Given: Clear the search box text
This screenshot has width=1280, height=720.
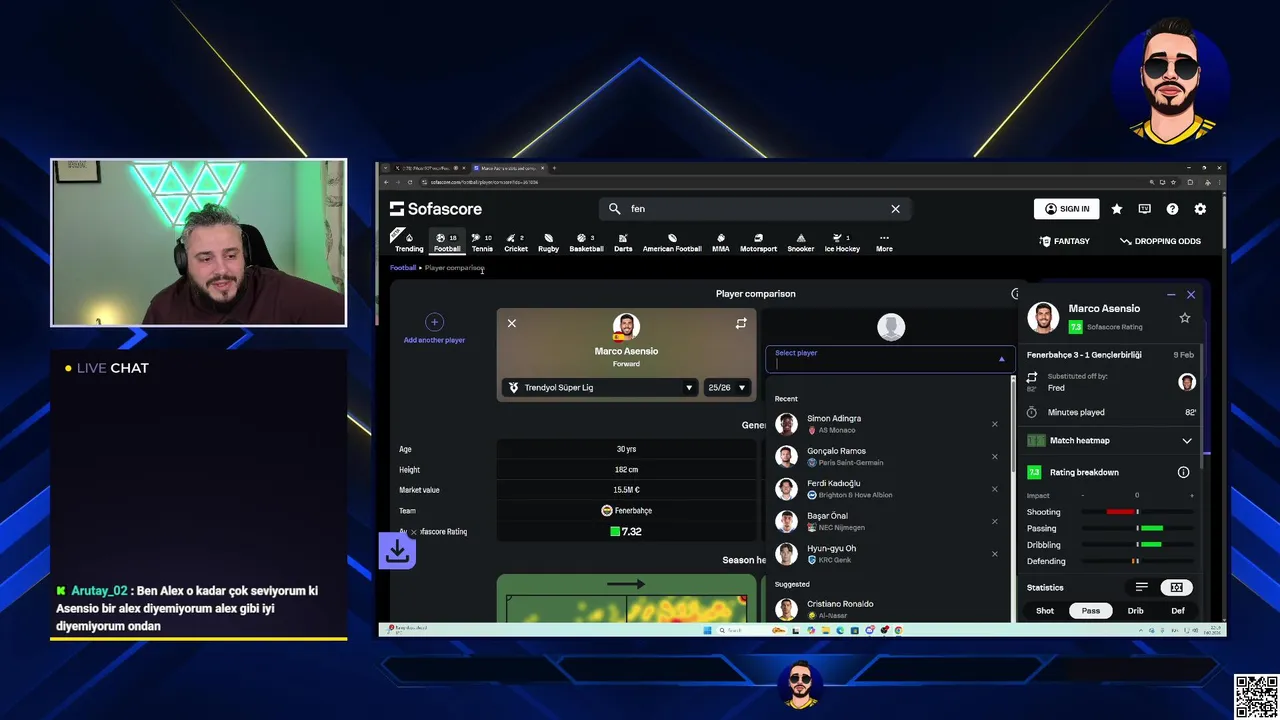Looking at the screenshot, I should [x=895, y=209].
